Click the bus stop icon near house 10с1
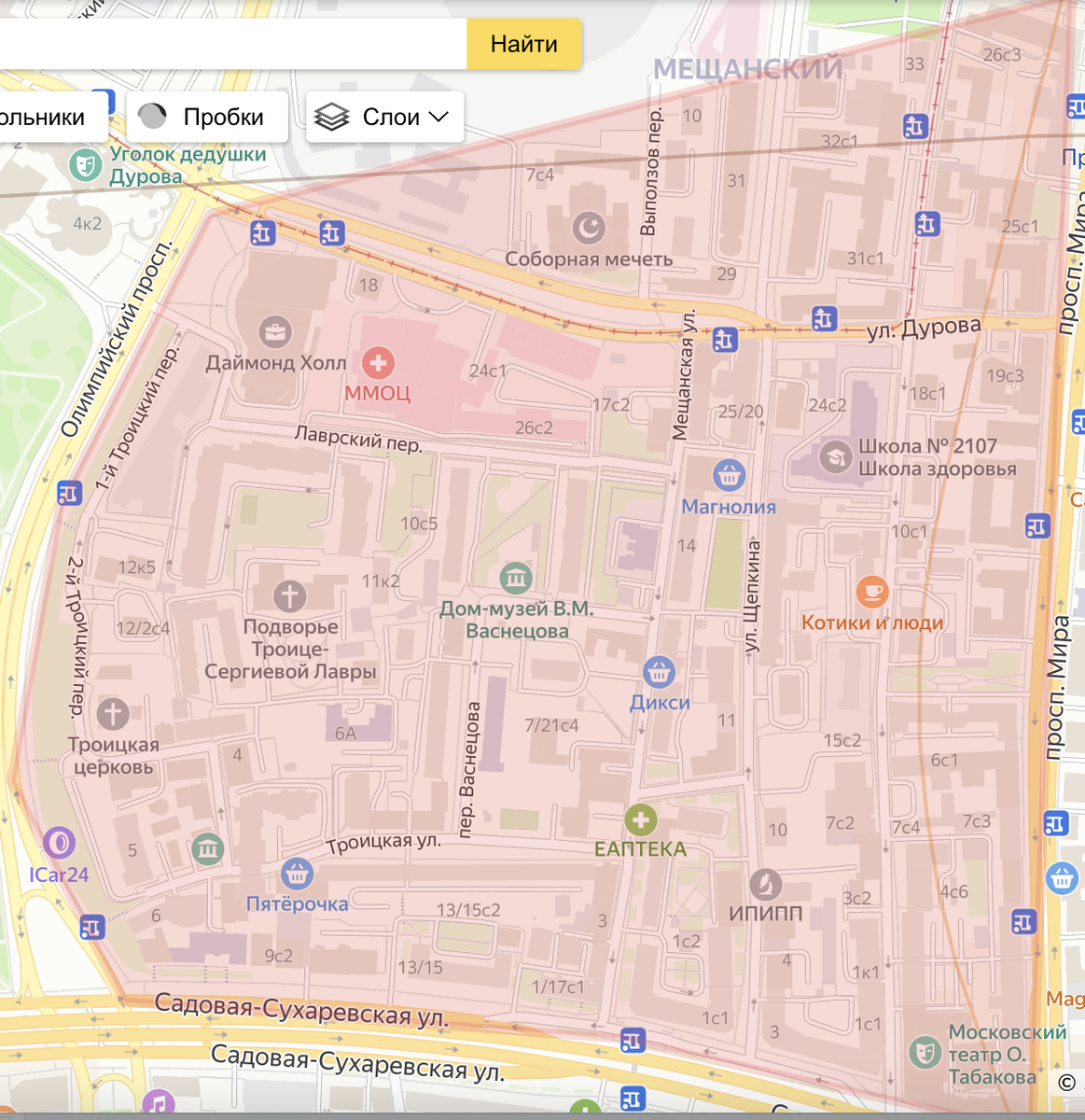Image resolution: width=1085 pixels, height=1120 pixels. (1037, 526)
